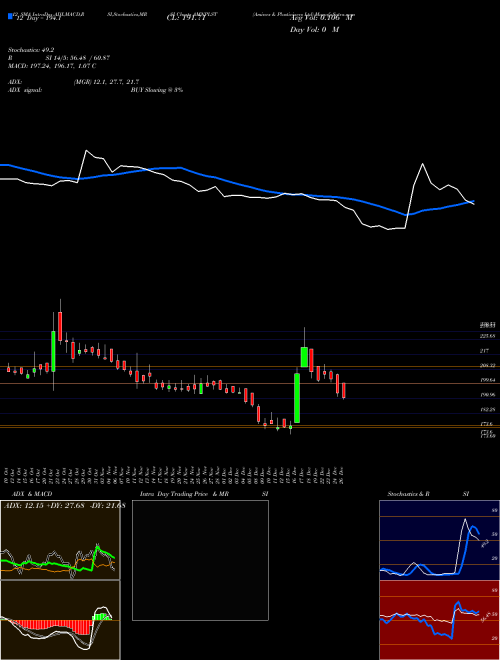Click the 'BUY Slowing @ 3%' signal text
Image resolution: width=500 pixels, height=660 pixels.
[157, 90]
